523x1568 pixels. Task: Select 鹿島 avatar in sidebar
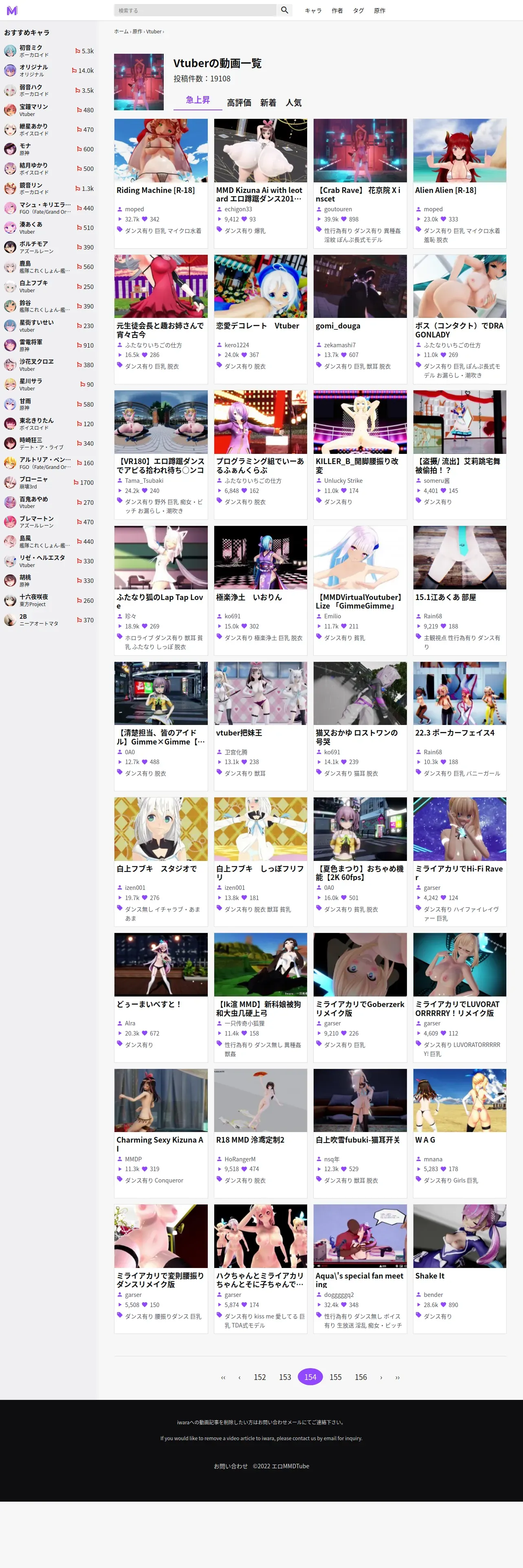point(10,267)
